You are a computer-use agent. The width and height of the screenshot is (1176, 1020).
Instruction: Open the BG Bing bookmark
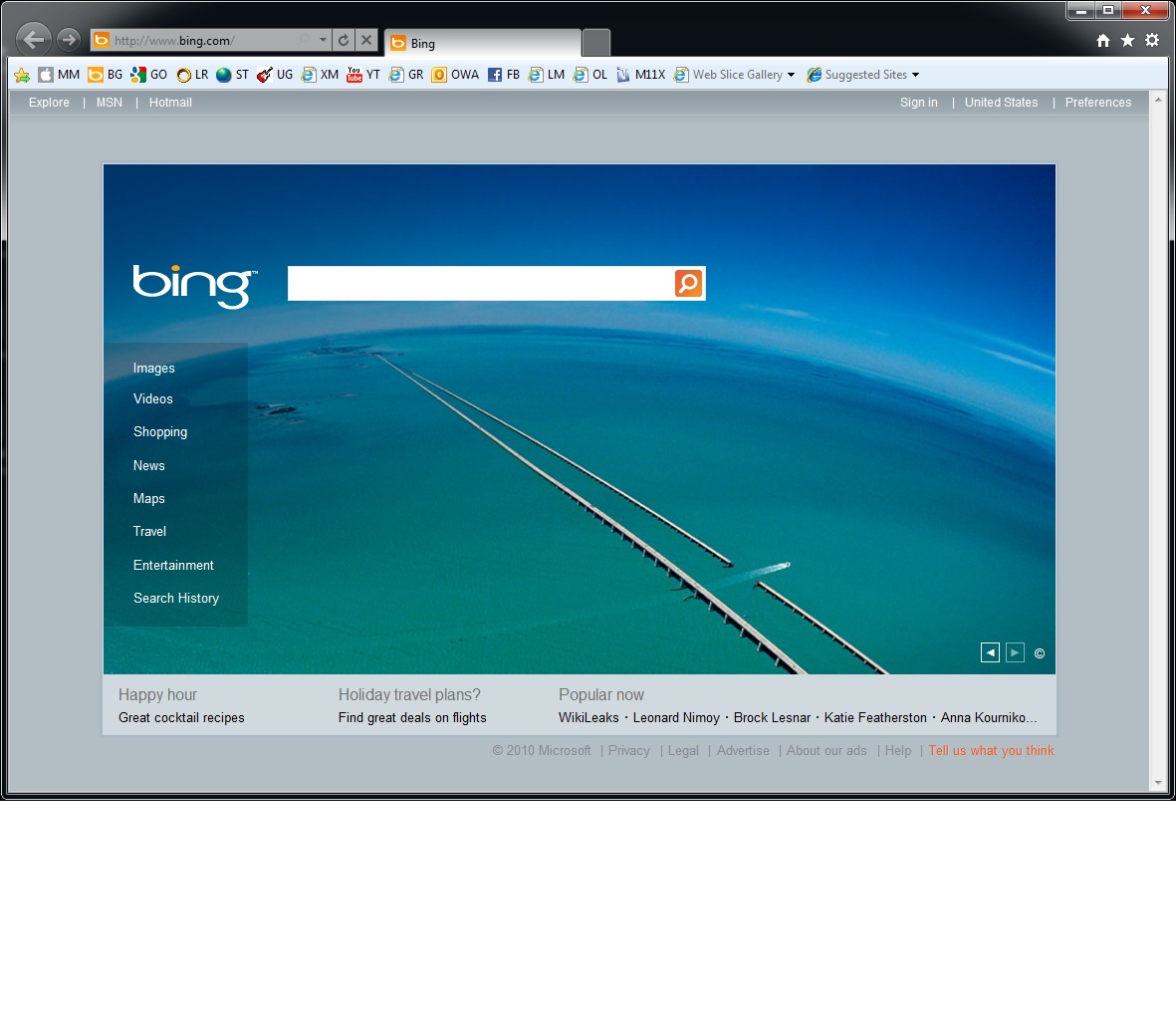pos(105,75)
